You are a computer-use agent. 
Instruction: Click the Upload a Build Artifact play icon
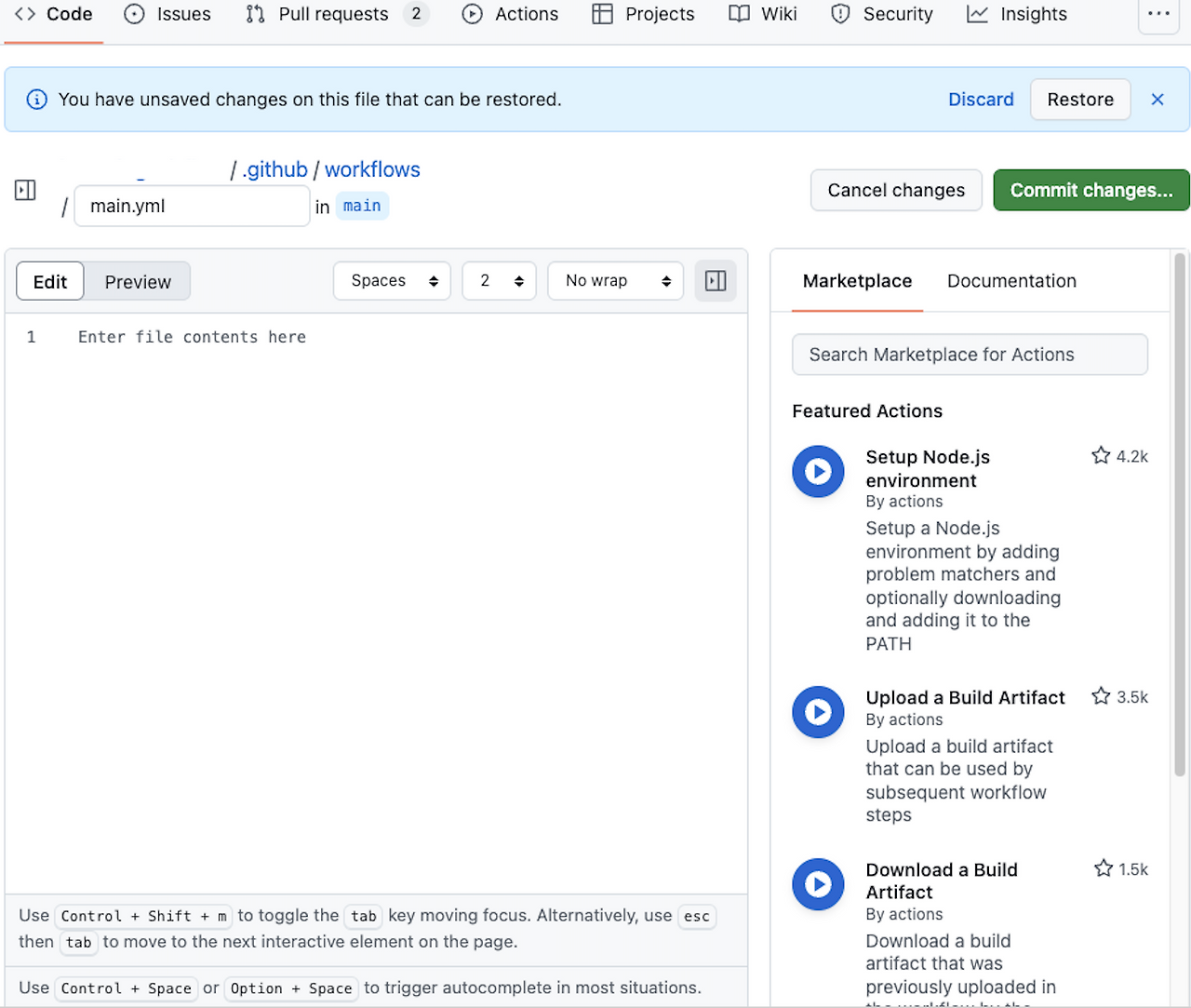817,712
